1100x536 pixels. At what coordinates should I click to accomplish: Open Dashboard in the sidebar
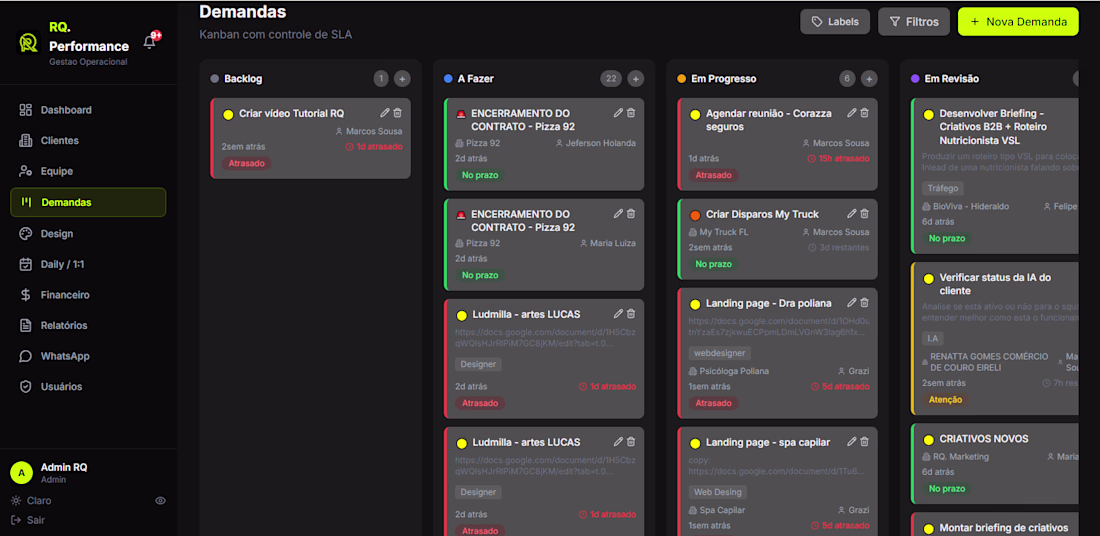pos(88,110)
